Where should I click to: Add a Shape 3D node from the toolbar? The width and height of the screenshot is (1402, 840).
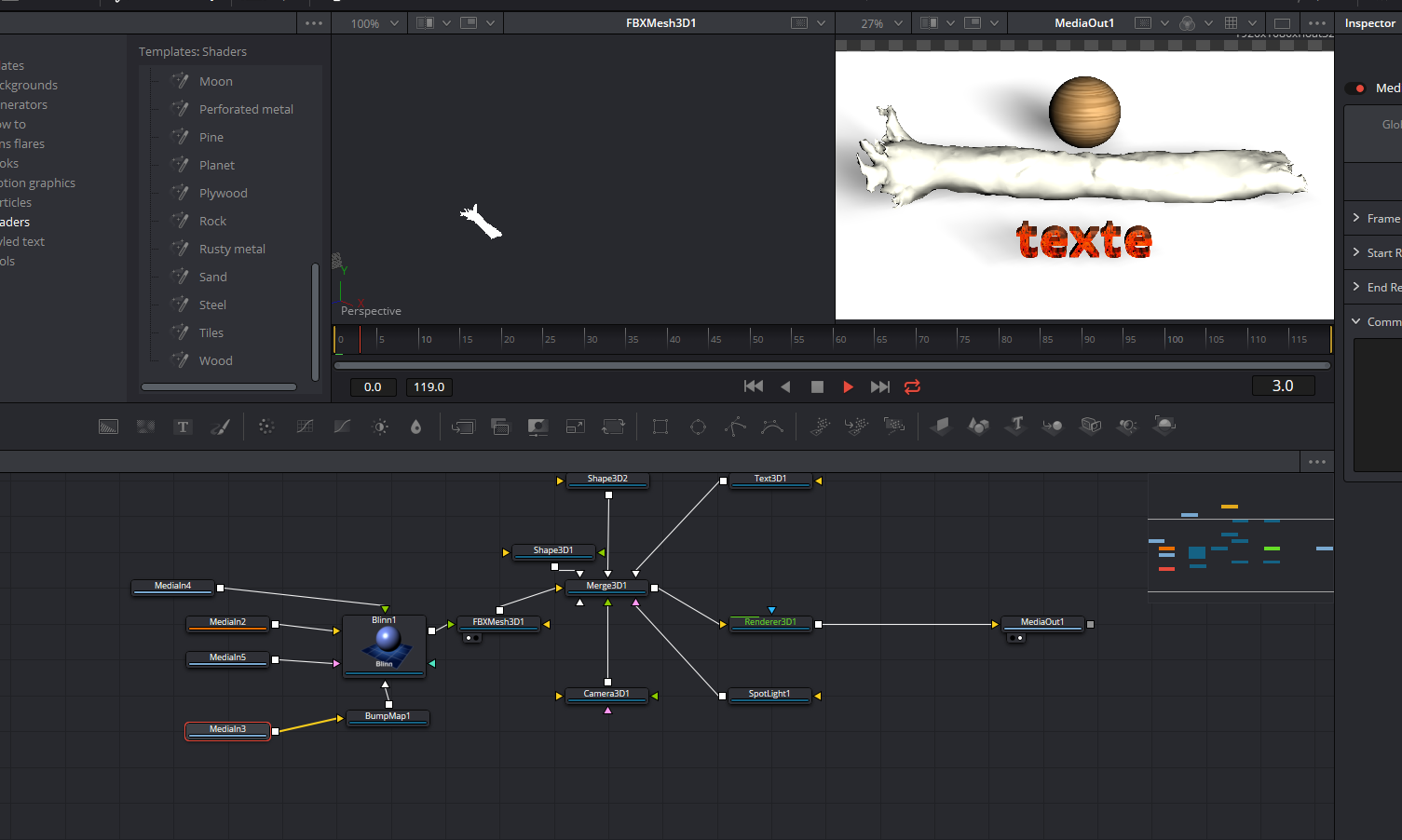[x=978, y=426]
